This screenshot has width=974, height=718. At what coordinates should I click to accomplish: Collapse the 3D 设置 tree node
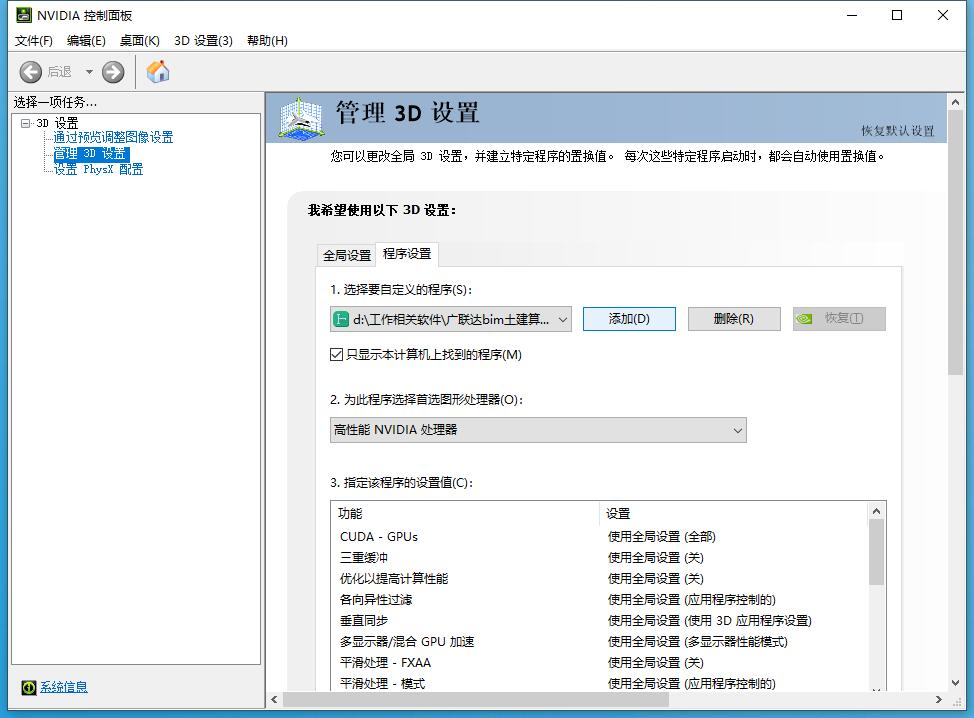tap(25, 123)
